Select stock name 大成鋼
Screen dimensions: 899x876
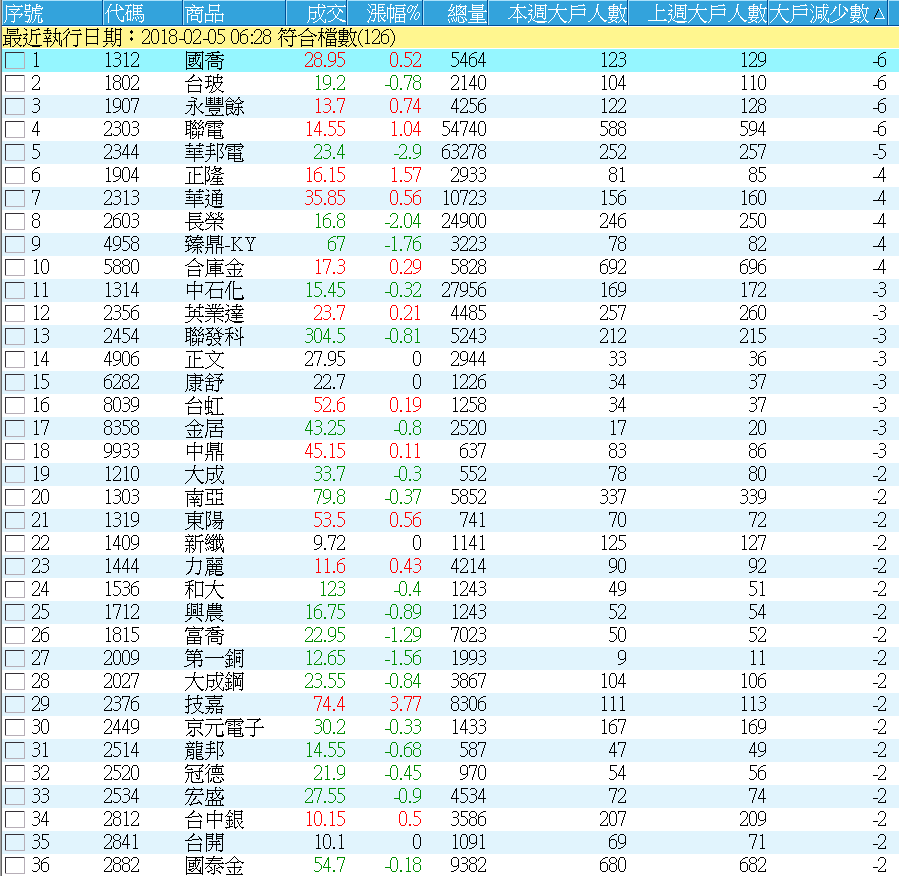pos(214,681)
